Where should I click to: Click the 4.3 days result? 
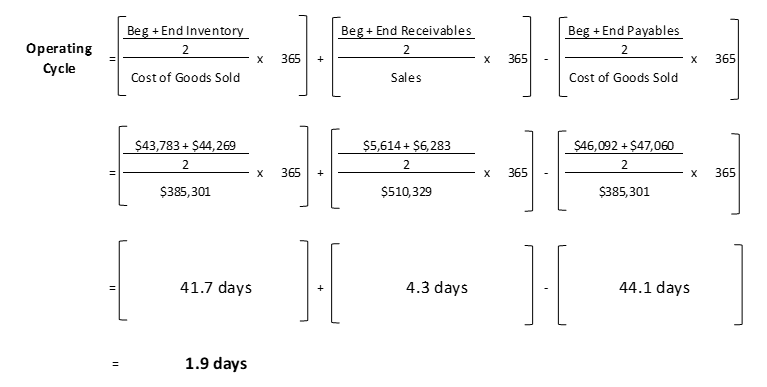pyautogui.click(x=437, y=287)
